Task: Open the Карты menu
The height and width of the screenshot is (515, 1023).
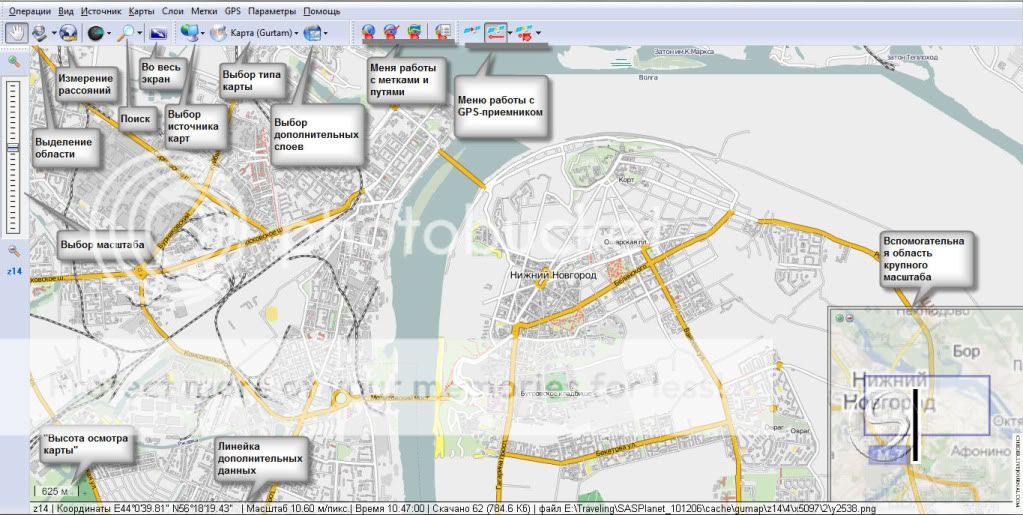Action: [142, 12]
